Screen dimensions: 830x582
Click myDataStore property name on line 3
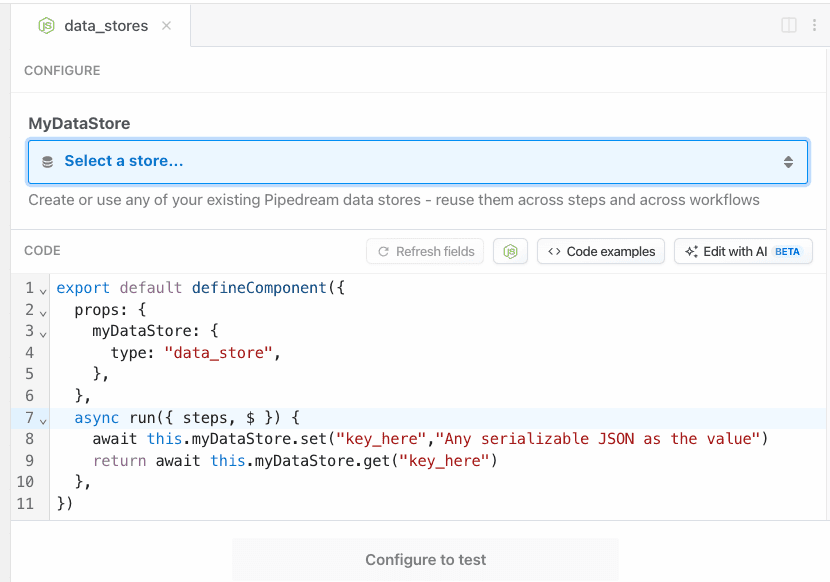tap(142, 331)
